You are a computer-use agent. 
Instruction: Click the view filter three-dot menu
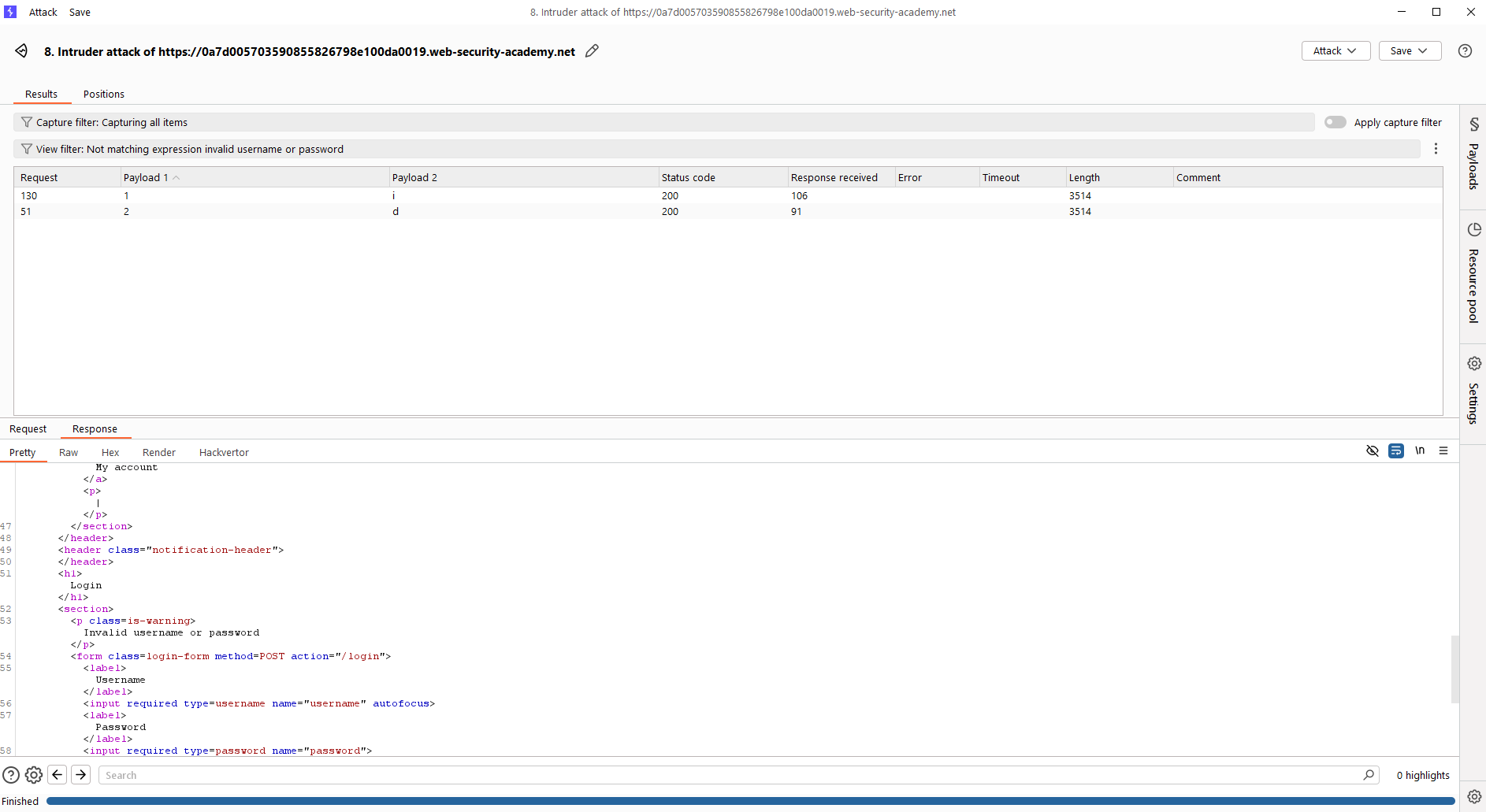click(1436, 149)
